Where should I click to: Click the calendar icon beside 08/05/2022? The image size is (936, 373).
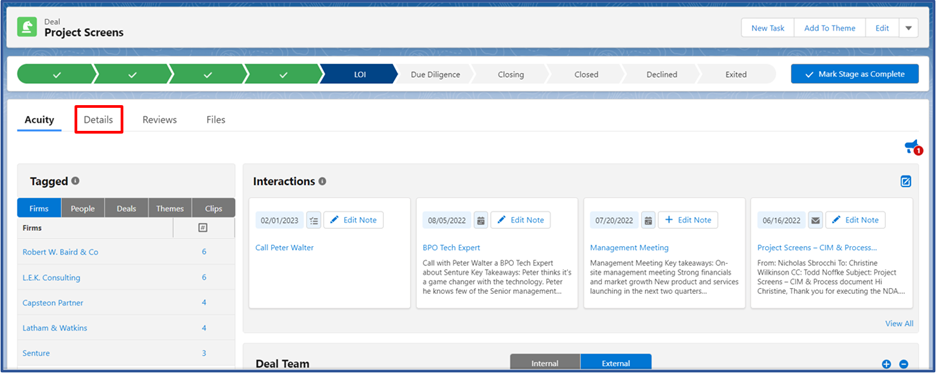[481, 220]
